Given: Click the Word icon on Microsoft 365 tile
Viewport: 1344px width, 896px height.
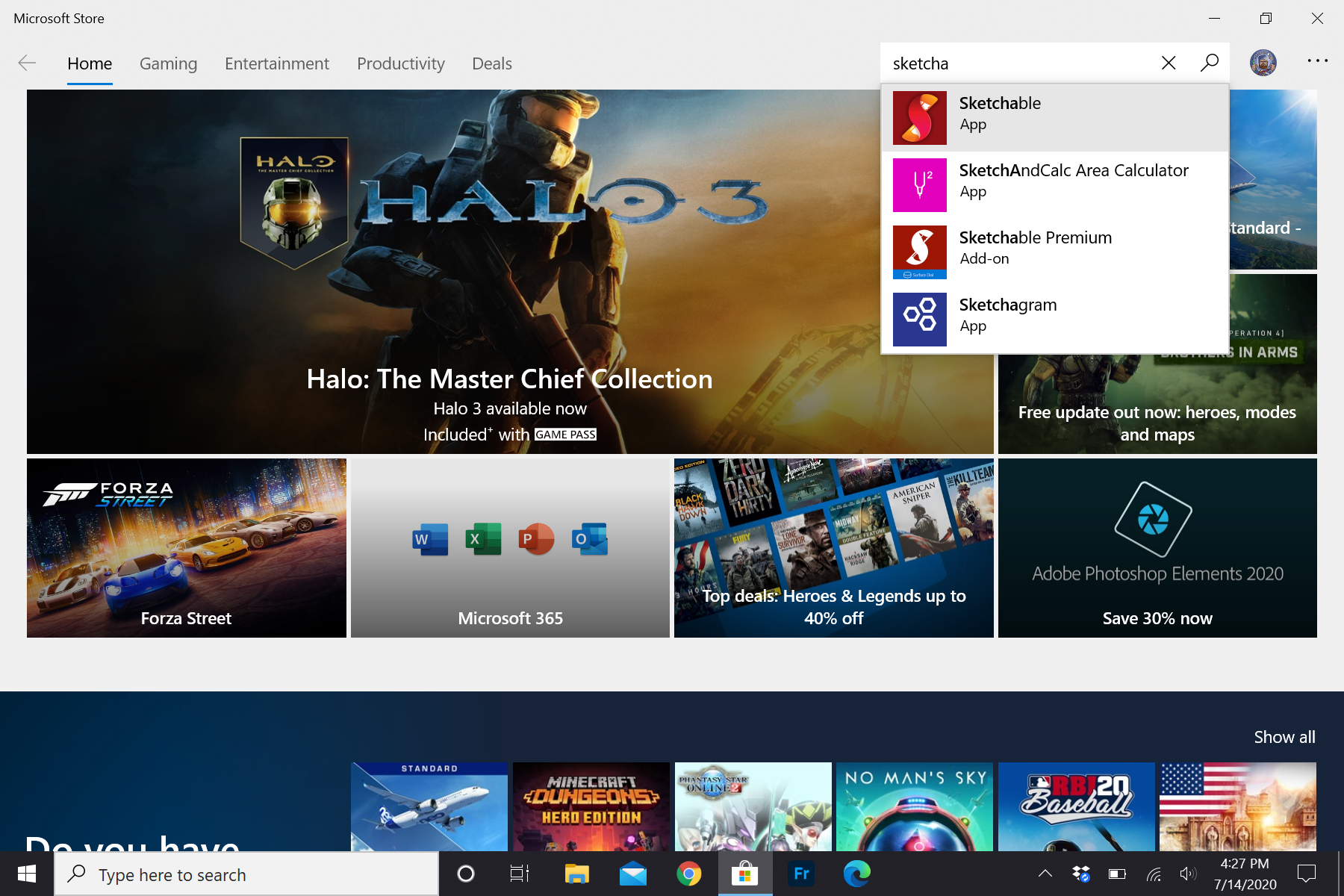Looking at the screenshot, I should [430, 539].
